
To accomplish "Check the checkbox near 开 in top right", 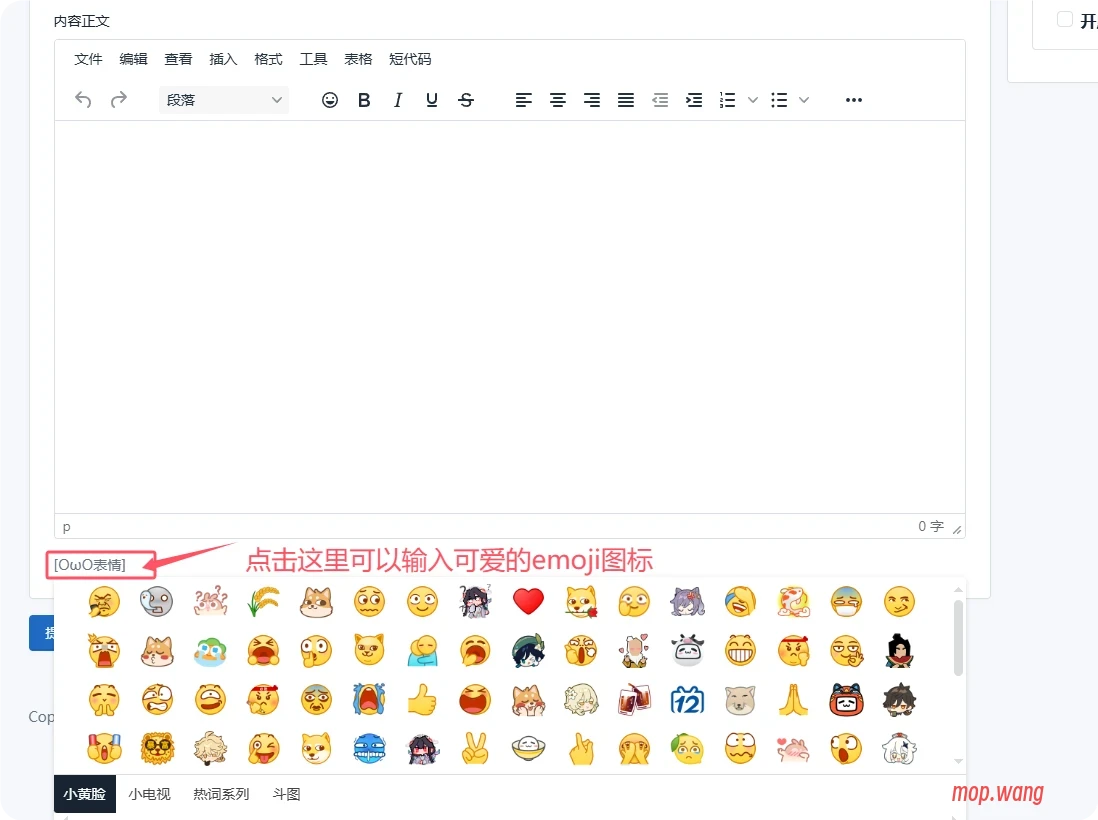I will [1064, 18].
